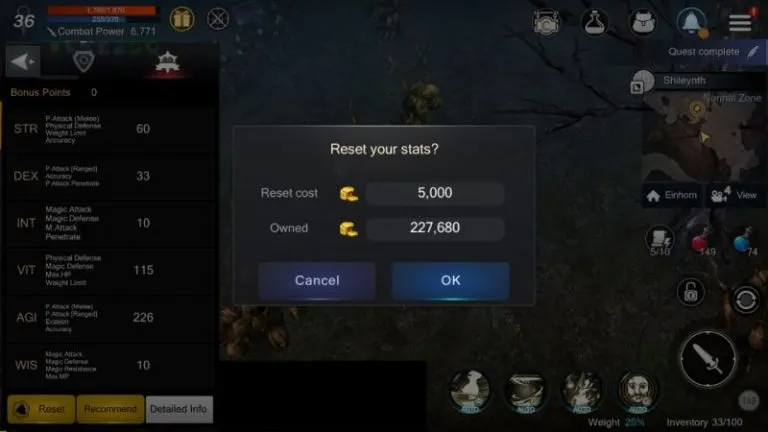Go back with the left arrow
The height and width of the screenshot is (432, 768).
[23, 62]
